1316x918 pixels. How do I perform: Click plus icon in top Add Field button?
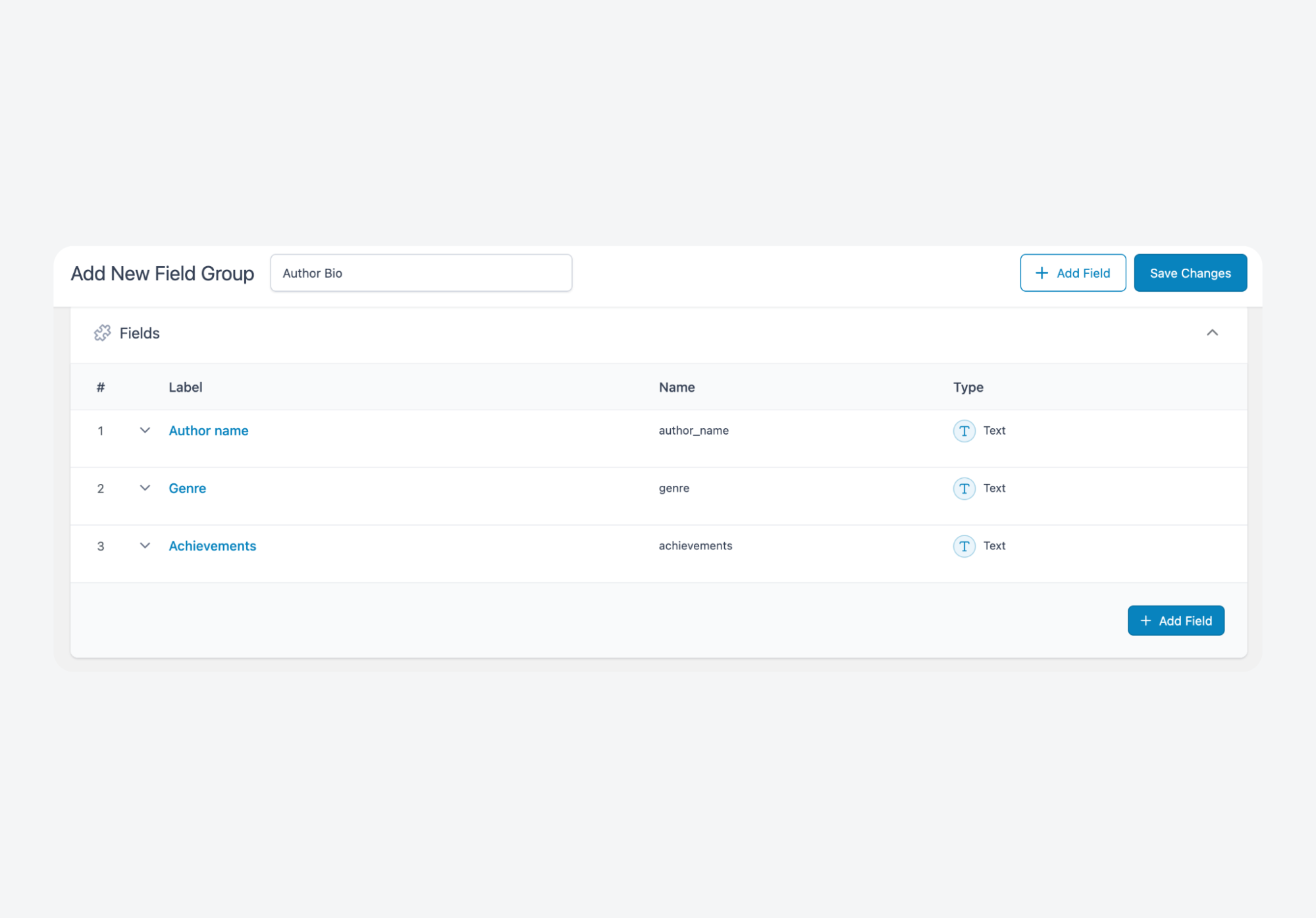tap(1041, 273)
